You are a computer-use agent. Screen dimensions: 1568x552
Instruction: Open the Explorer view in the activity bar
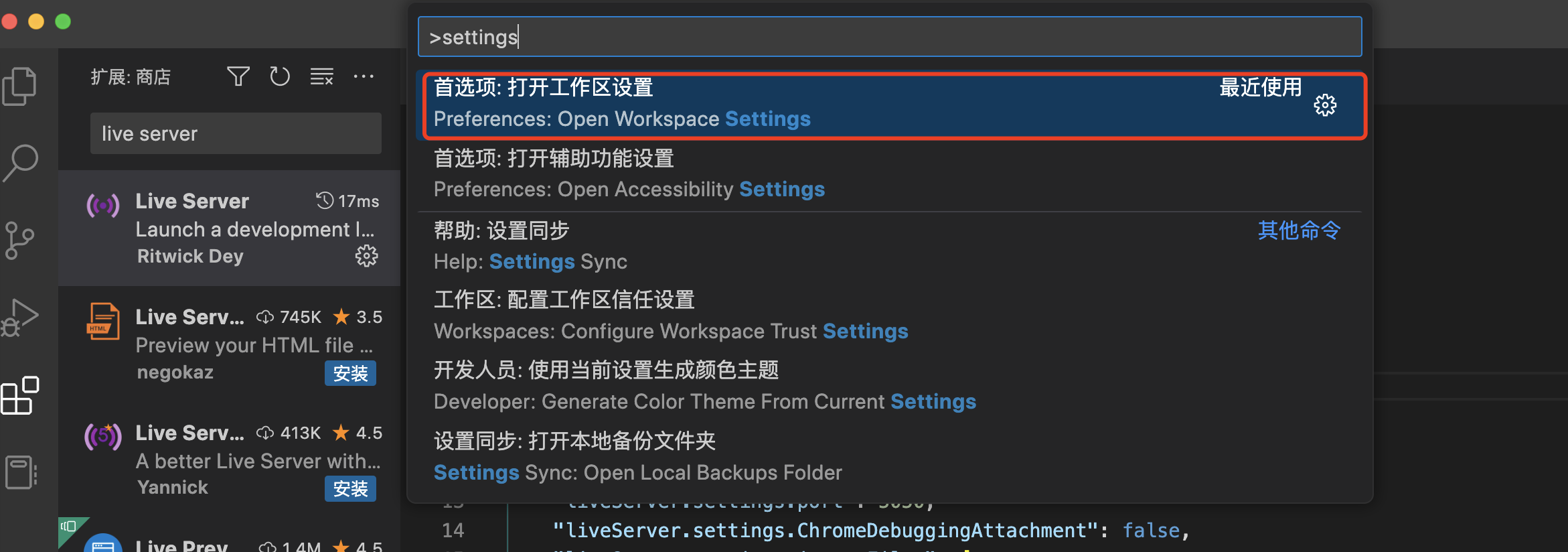click(20, 85)
